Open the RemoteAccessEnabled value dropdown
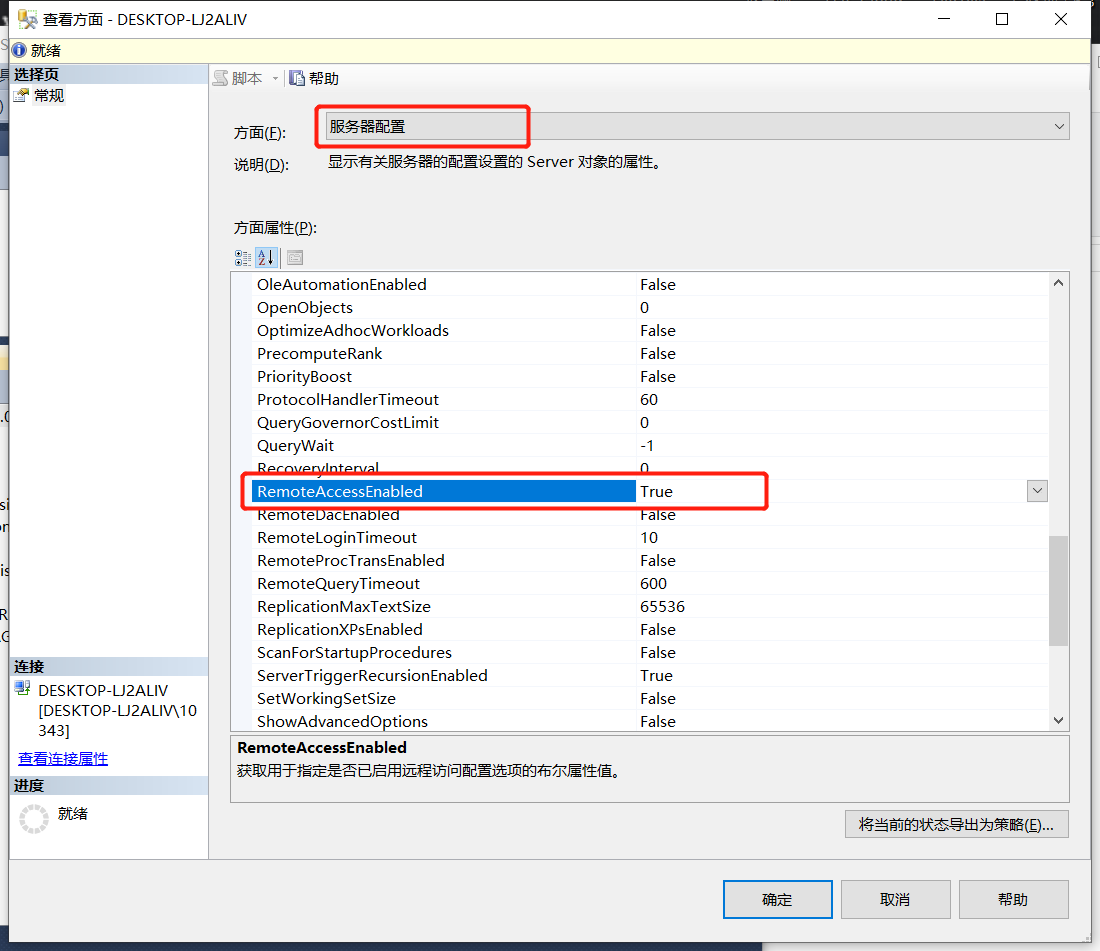 (1037, 490)
